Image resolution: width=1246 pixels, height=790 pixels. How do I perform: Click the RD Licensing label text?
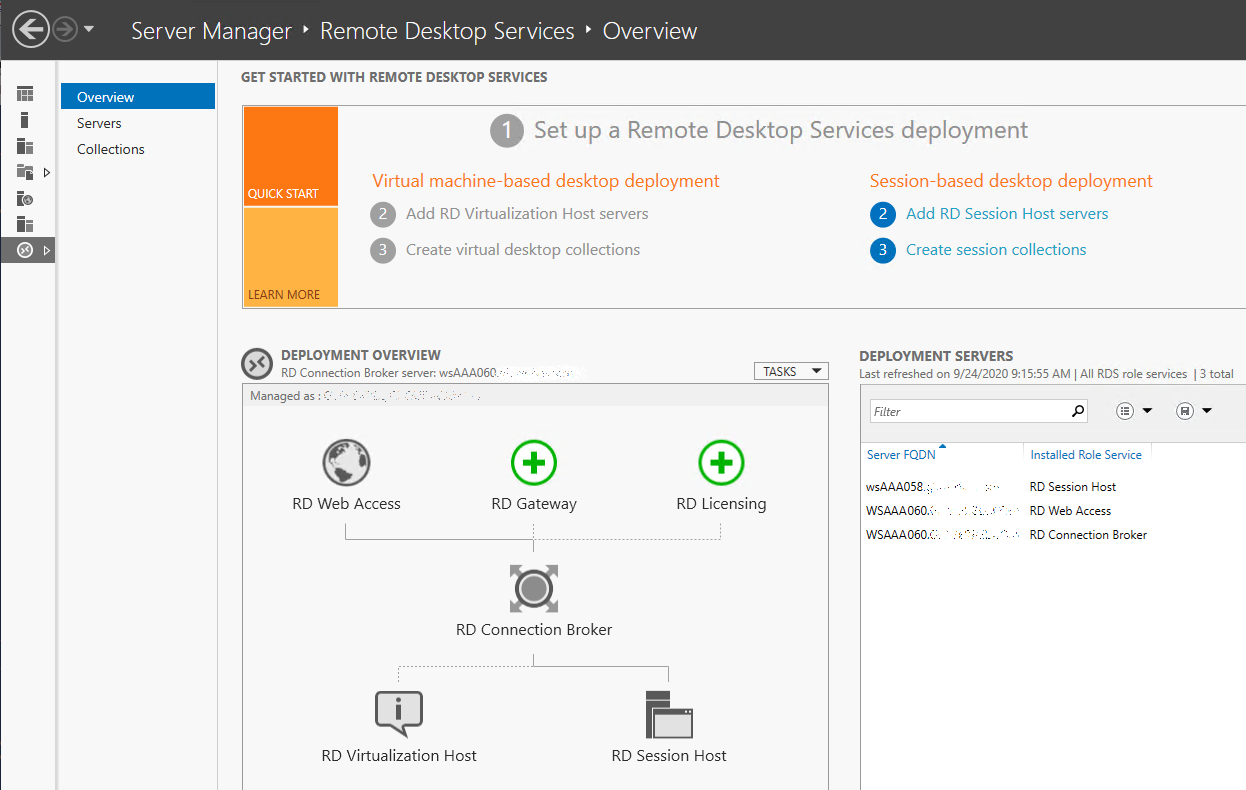(x=722, y=504)
